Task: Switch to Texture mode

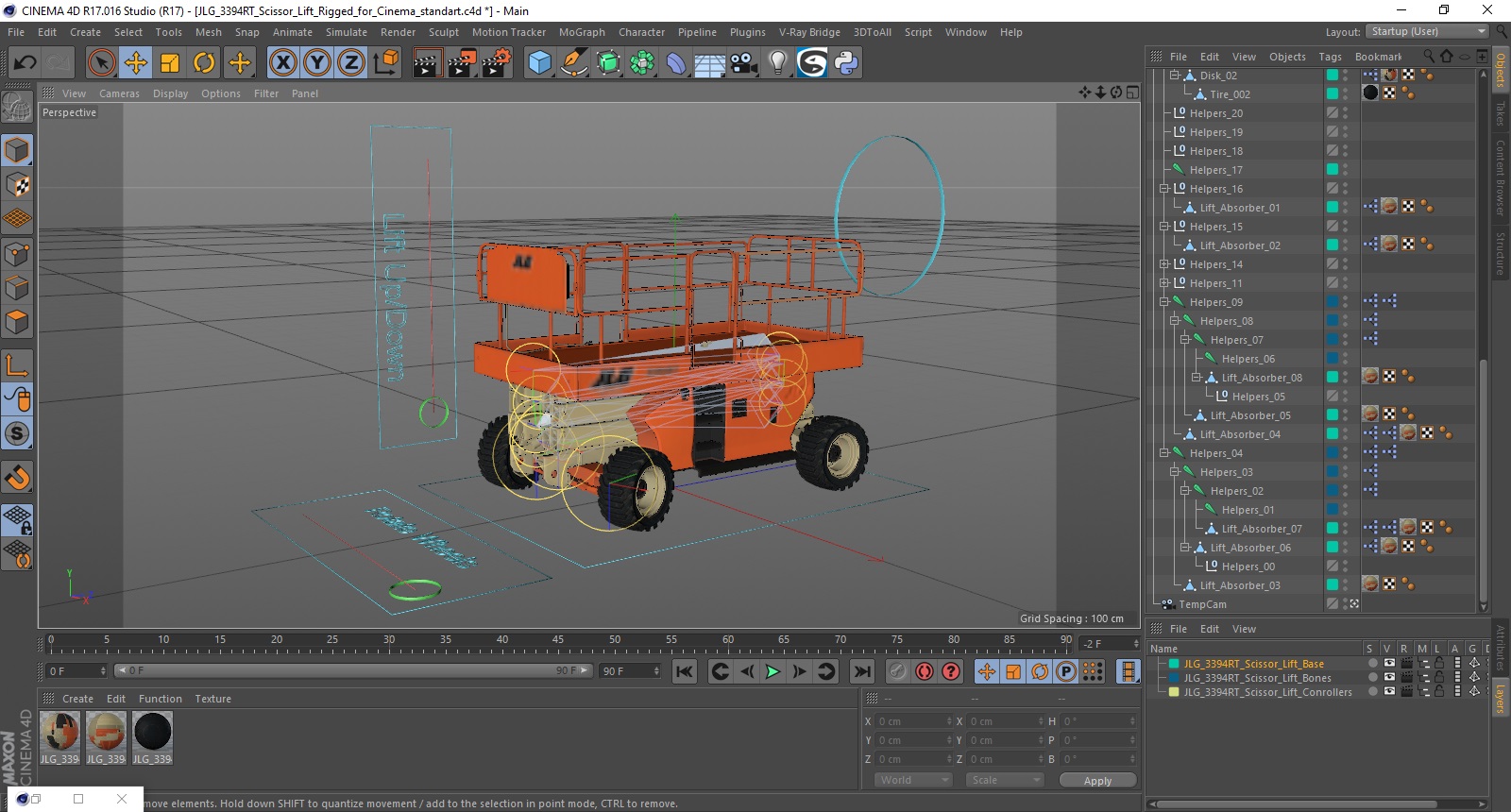Action: (x=17, y=185)
